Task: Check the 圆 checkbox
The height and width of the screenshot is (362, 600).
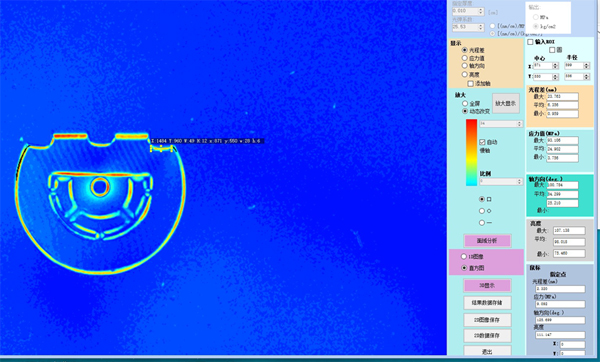Action: click(x=552, y=50)
